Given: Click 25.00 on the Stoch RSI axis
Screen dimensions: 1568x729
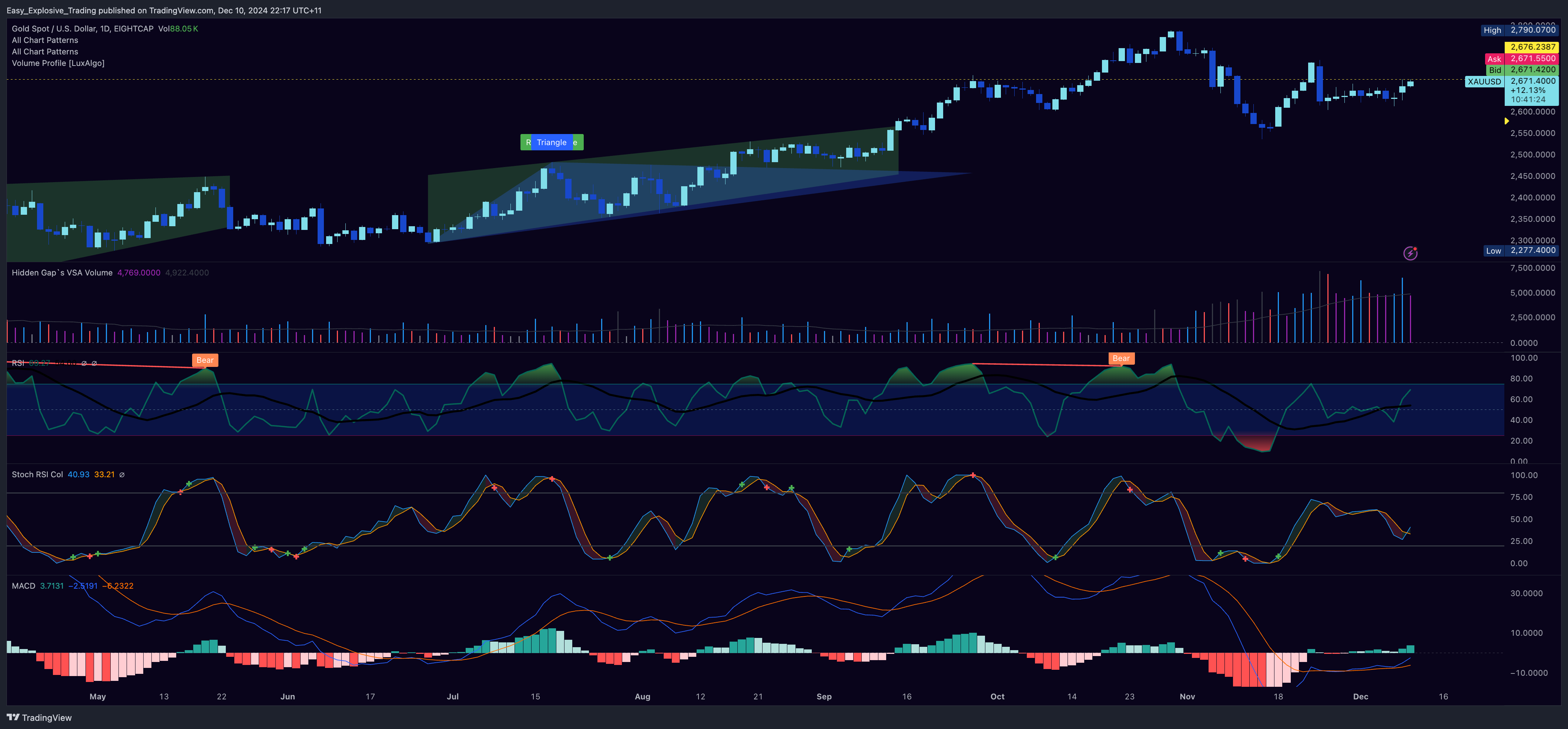Looking at the screenshot, I should point(1521,541).
